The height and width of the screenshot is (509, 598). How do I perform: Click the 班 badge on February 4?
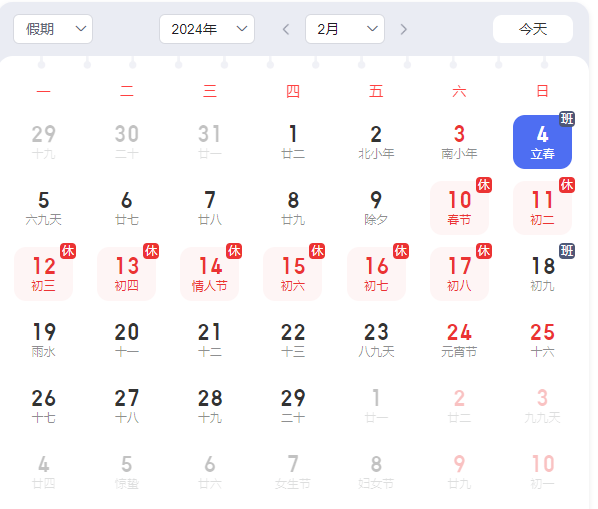tap(567, 119)
